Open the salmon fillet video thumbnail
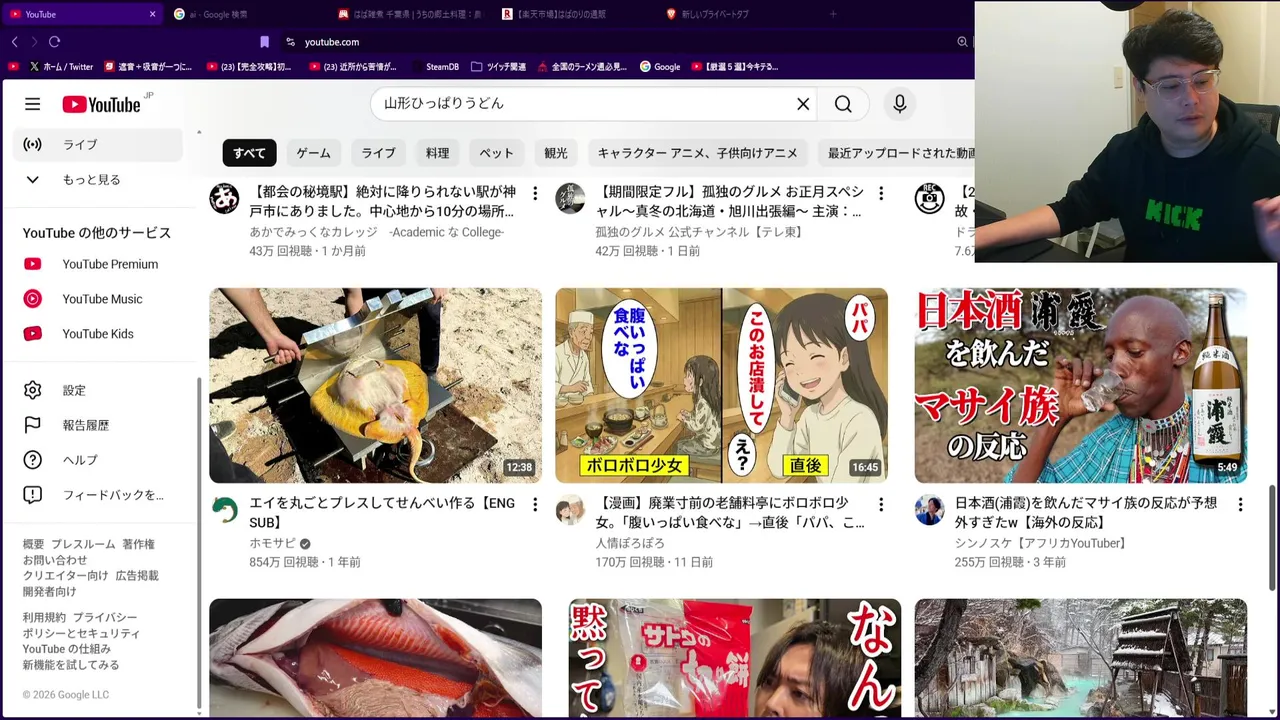 (375, 658)
